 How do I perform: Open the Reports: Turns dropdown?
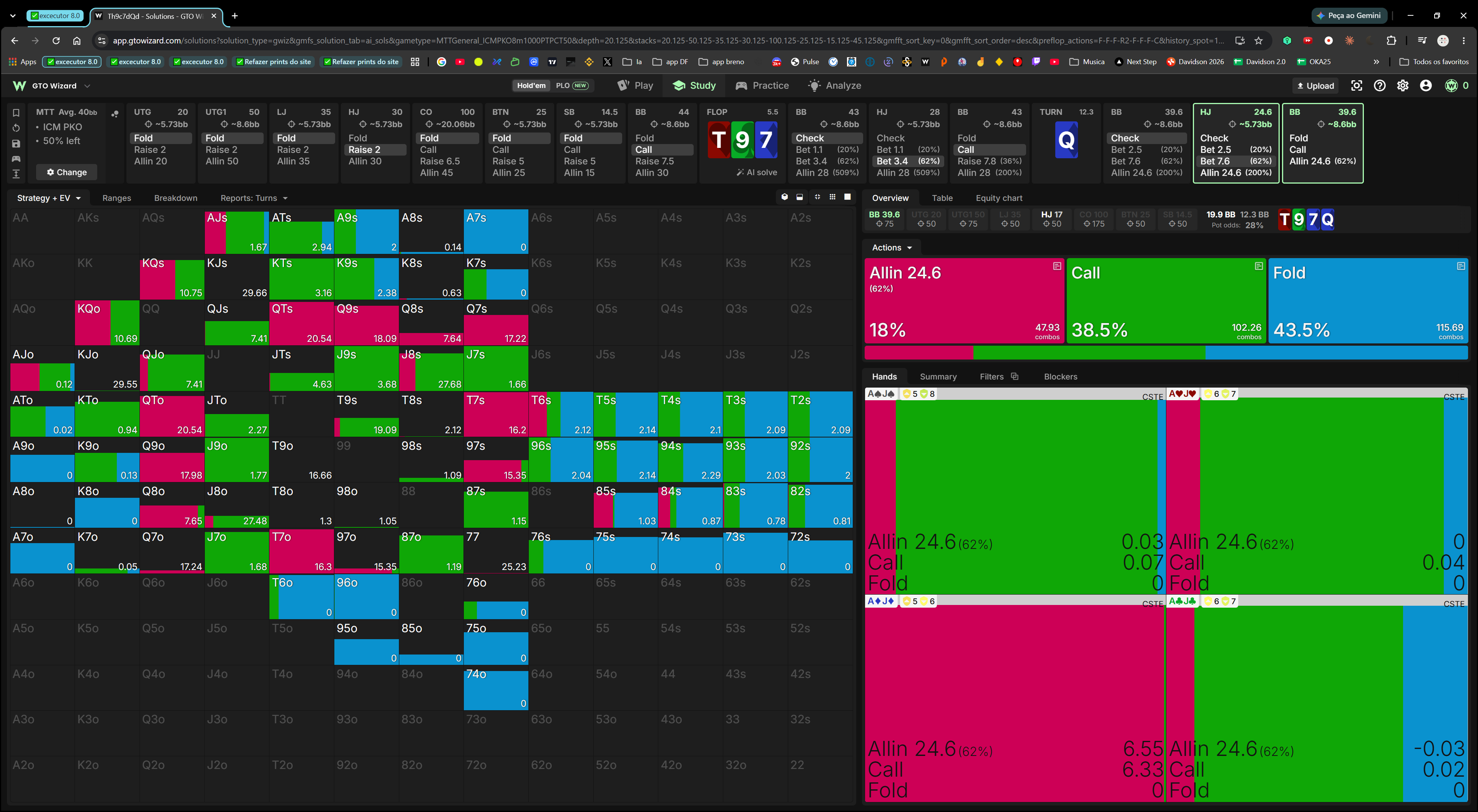coord(254,198)
